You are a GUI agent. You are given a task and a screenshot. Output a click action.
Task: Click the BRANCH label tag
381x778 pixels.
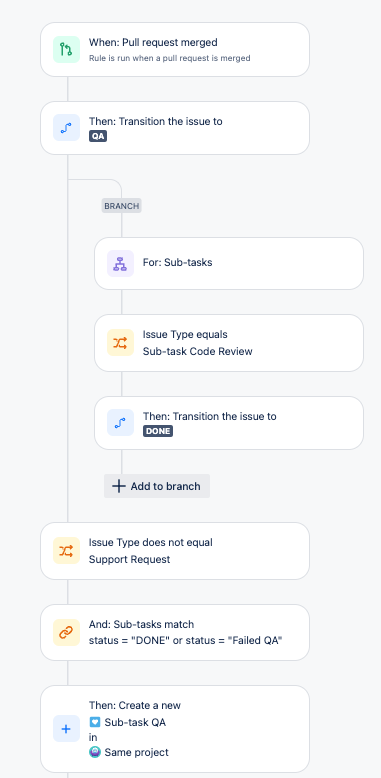pos(122,205)
